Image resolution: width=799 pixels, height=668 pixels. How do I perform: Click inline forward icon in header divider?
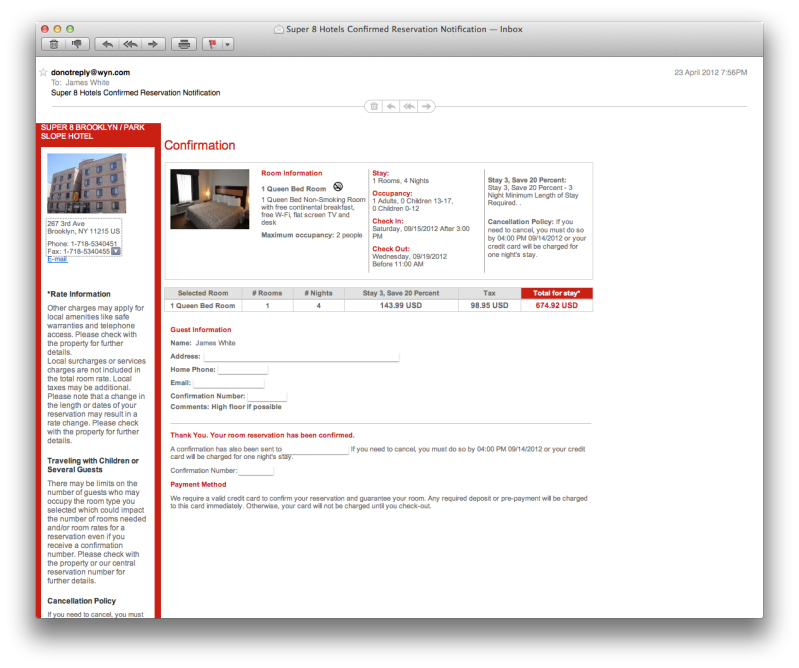427,106
